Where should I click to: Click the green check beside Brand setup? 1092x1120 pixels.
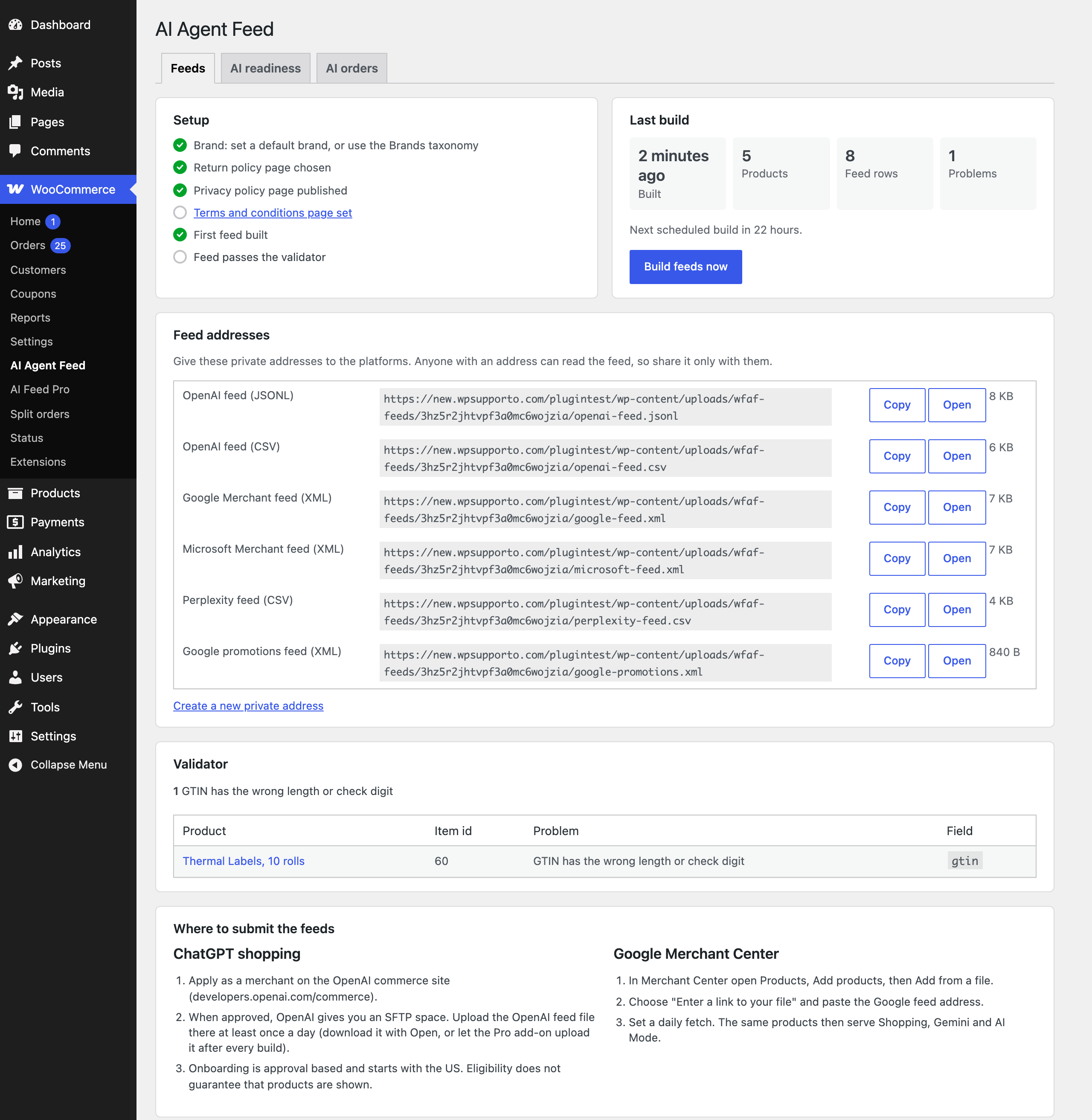coord(180,145)
